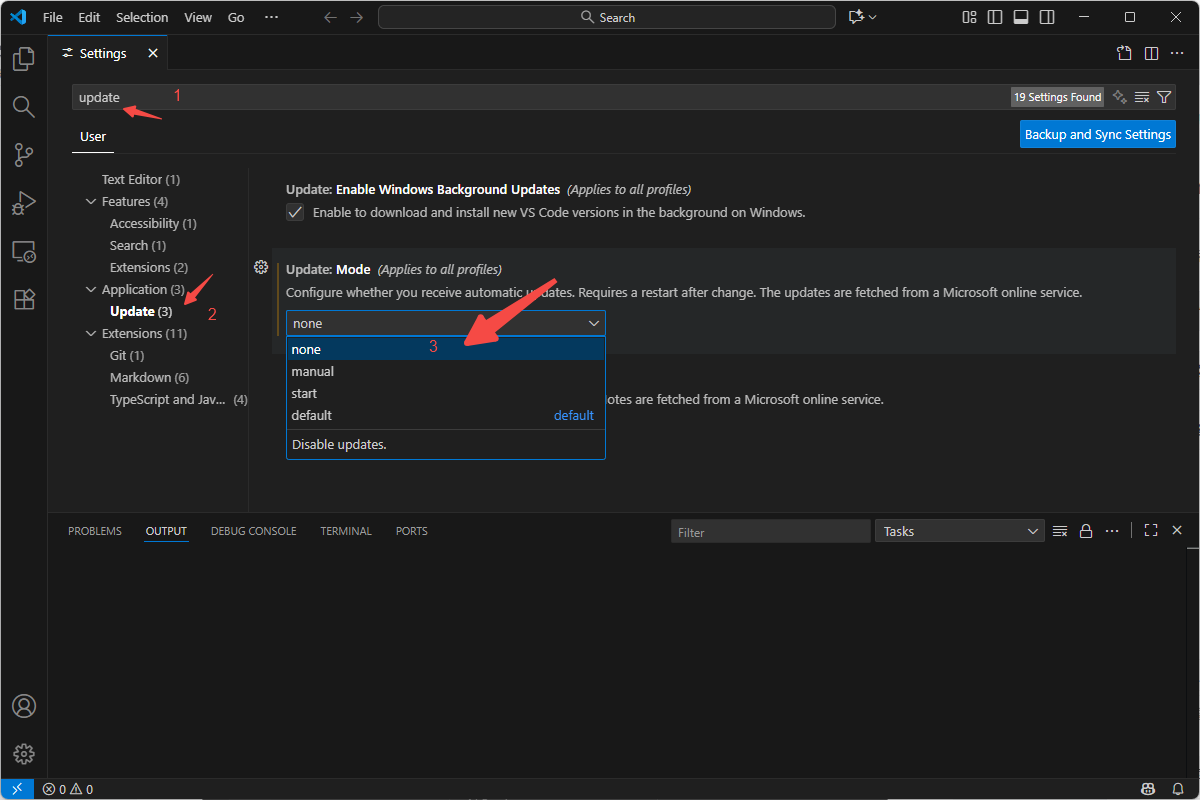Viewport: 1200px width, 800px height.
Task: Toggle Enable Windows Background Updates checkbox
Action: (x=295, y=212)
